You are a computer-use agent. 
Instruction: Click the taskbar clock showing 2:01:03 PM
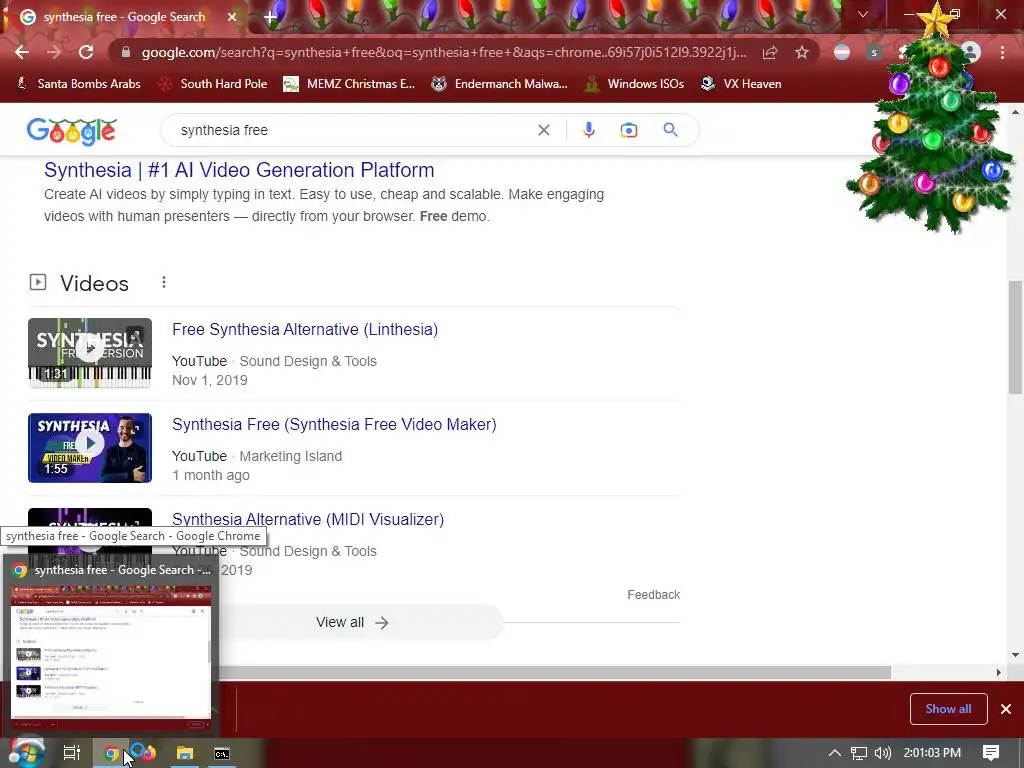point(932,753)
